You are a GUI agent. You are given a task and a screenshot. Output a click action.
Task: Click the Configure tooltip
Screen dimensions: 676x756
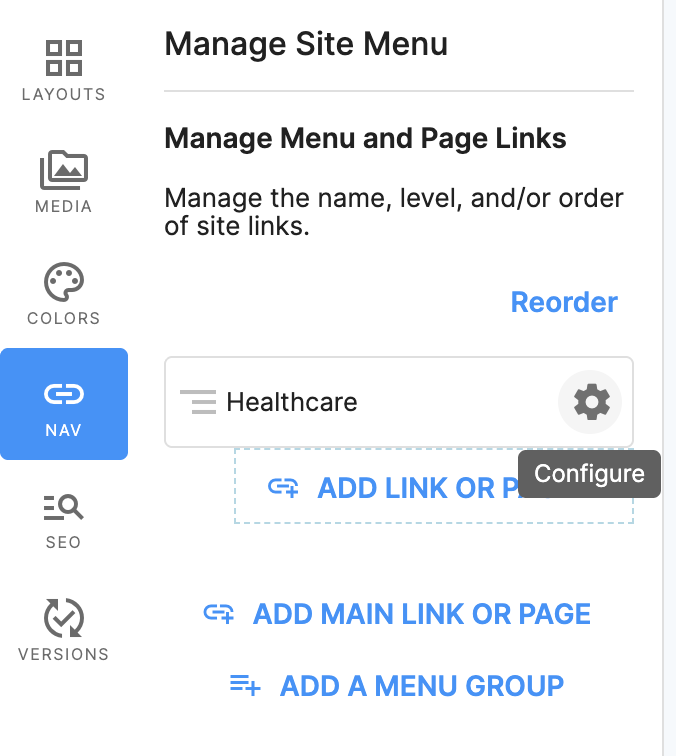[589, 473]
